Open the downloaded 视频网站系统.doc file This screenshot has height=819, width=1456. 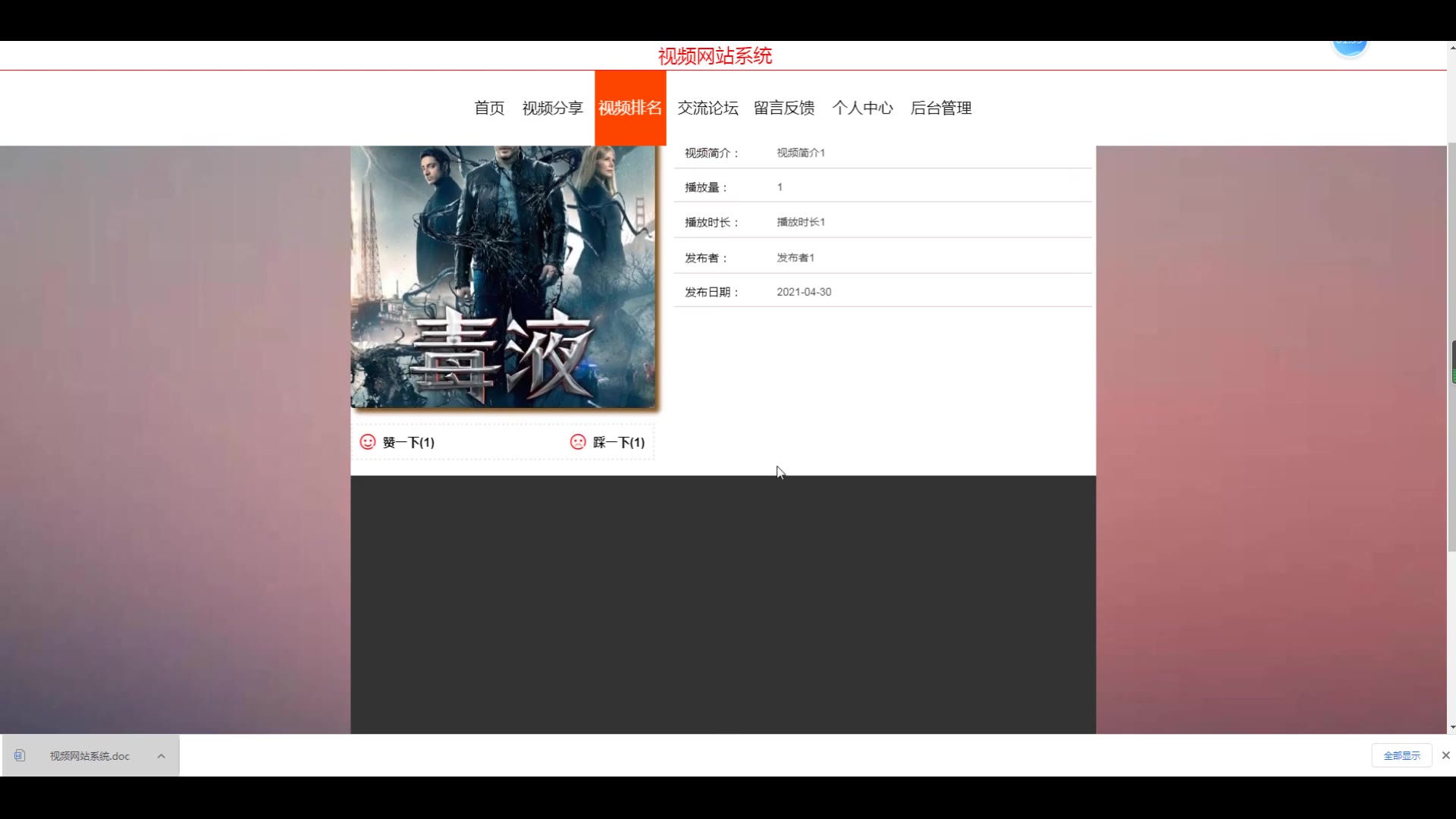(89, 756)
